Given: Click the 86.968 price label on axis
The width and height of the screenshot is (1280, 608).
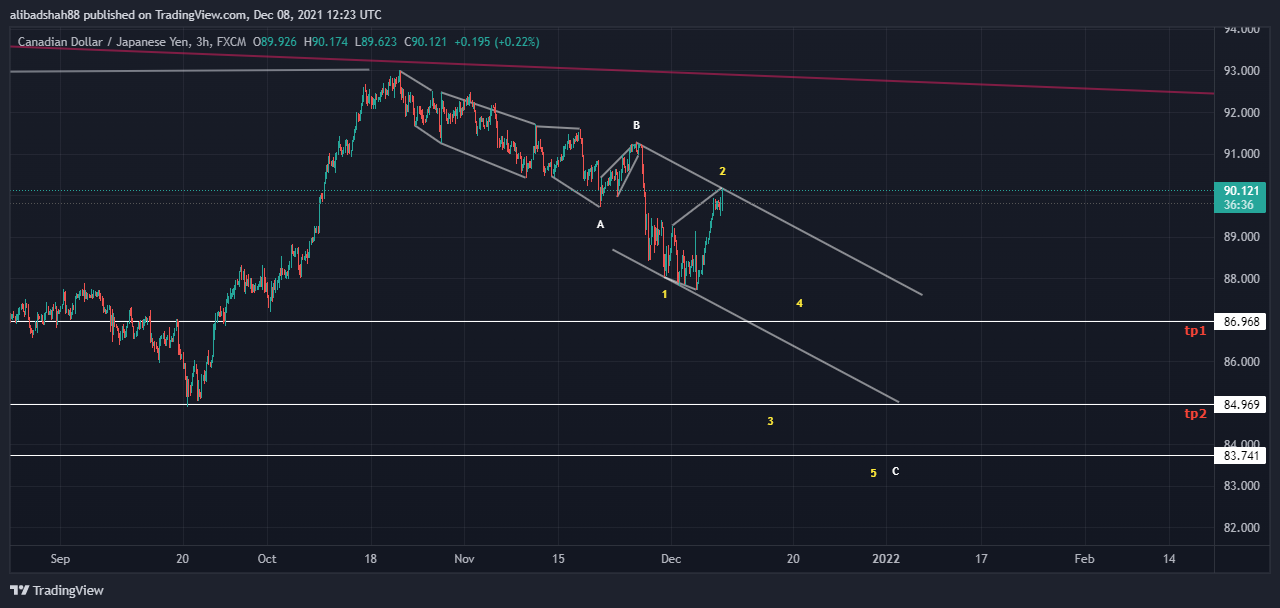Looking at the screenshot, I should [1239, 322].
